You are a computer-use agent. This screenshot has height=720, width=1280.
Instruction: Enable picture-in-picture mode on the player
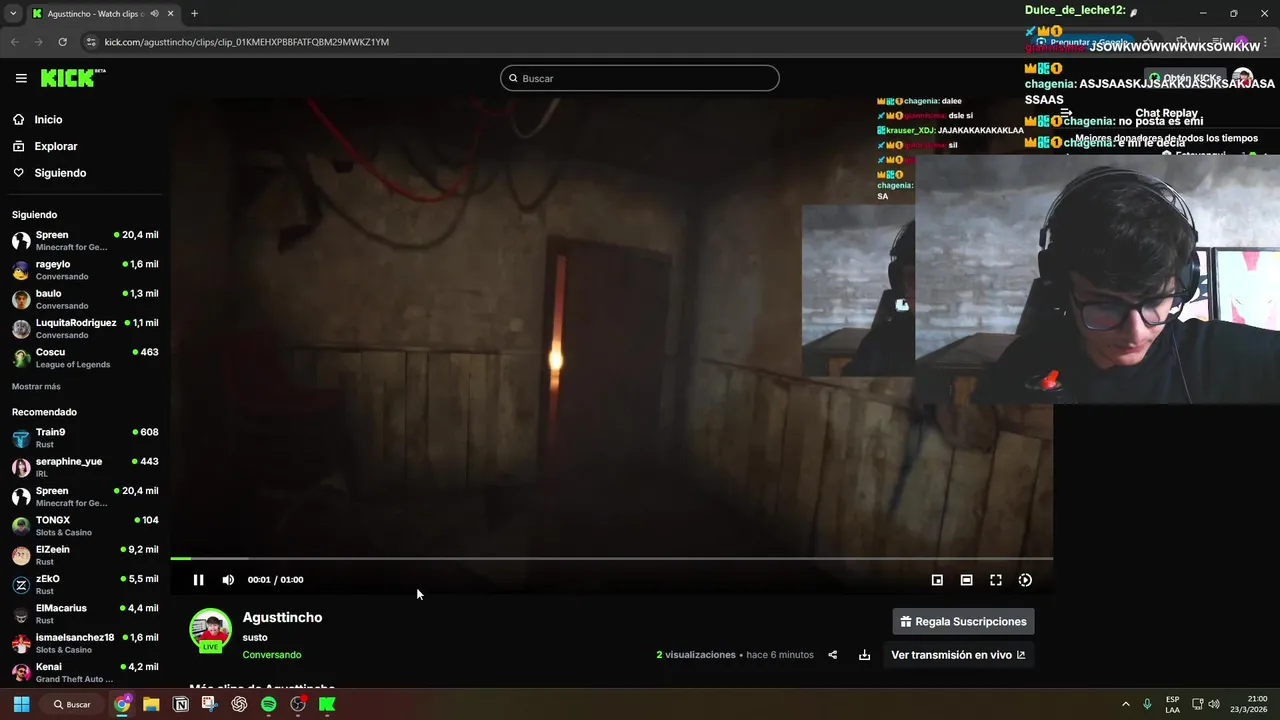pos(937,580)
